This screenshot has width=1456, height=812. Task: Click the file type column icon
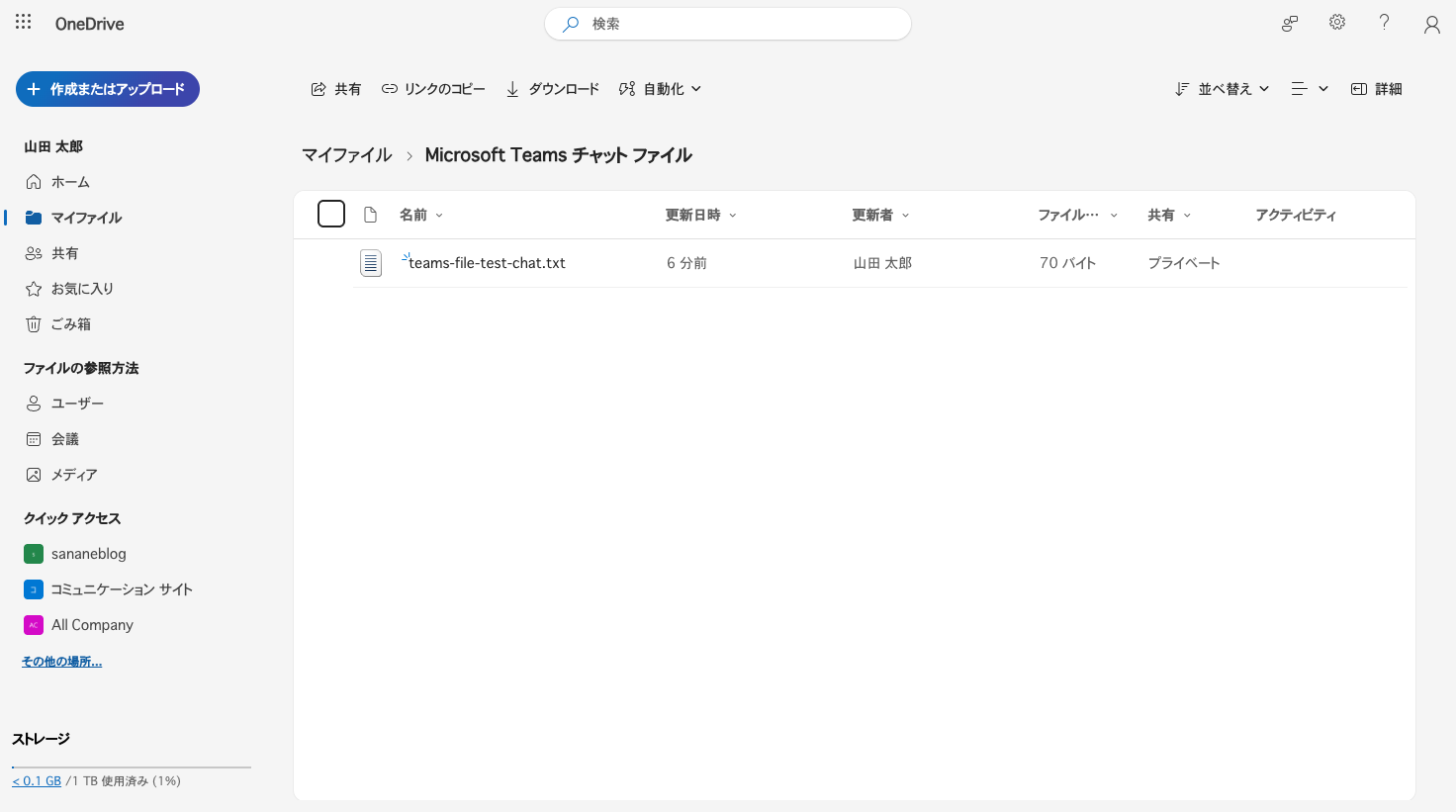371,215
